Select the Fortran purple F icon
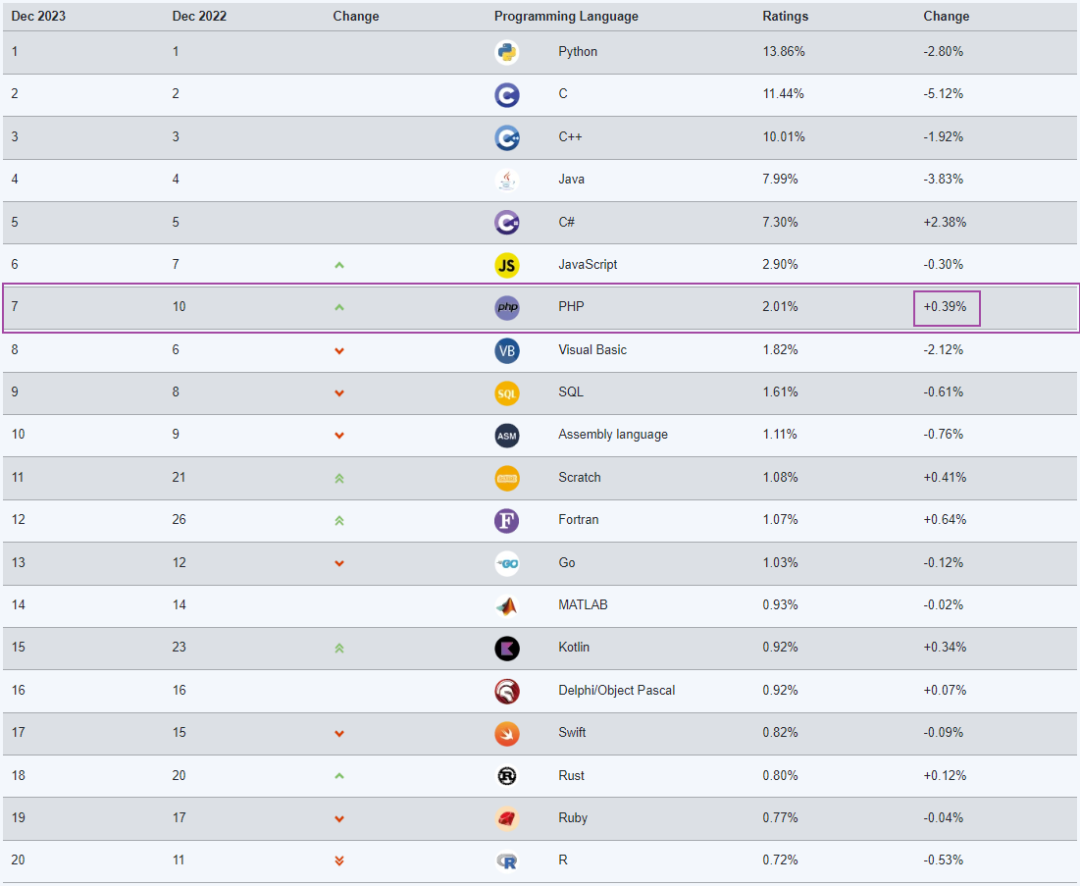 (x=507, y=520)
